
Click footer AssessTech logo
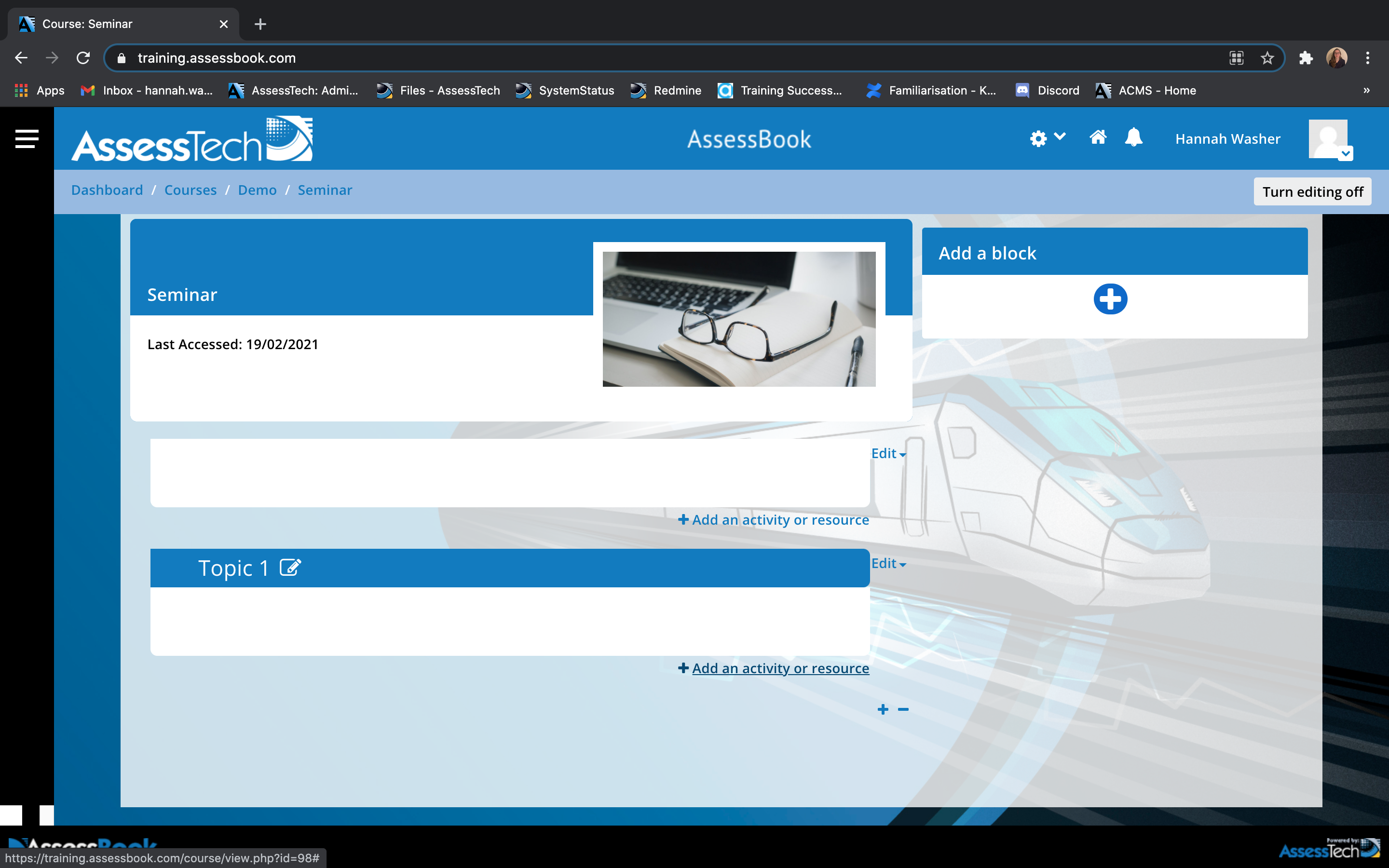pyautogui.click(x=1329, y=849)
